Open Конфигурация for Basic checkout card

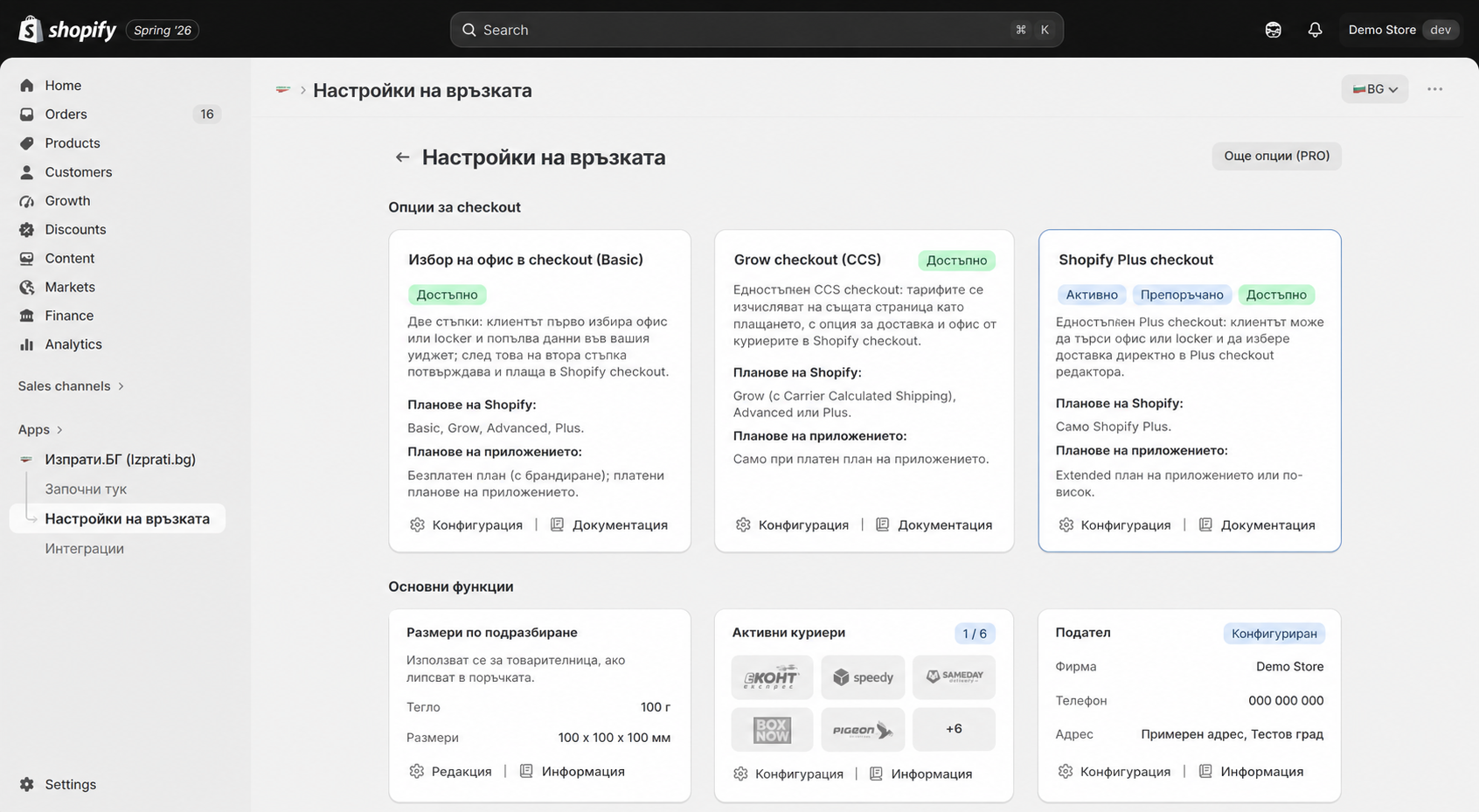[x=466, y=525]
